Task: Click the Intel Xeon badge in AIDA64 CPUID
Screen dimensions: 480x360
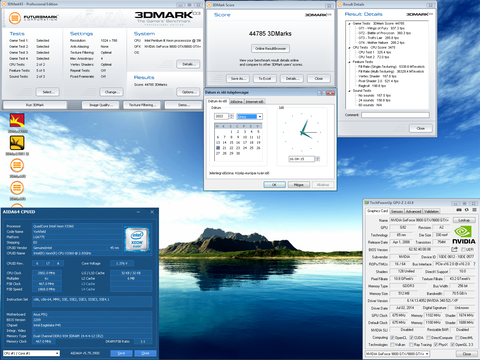Action: tap(137, 239)
